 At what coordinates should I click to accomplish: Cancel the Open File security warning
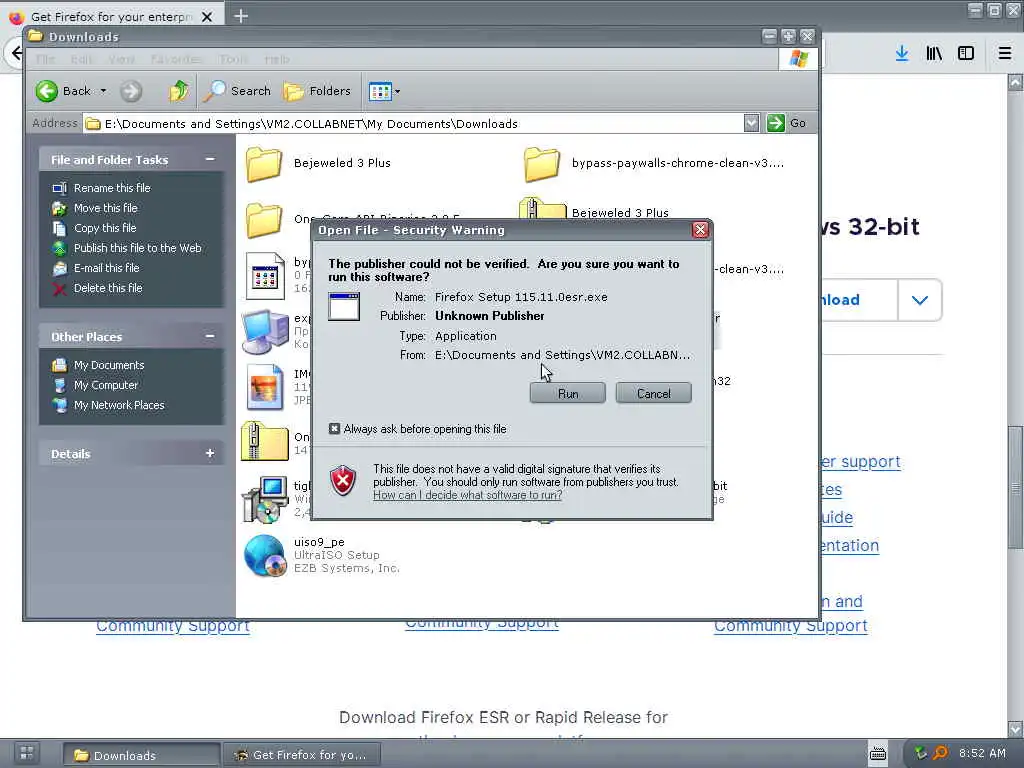coord(653,393)
